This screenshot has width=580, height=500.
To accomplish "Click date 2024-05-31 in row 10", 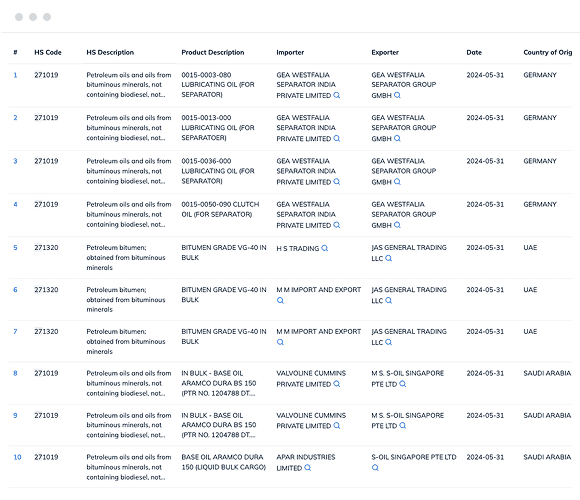I will click(x=485, y=457).
